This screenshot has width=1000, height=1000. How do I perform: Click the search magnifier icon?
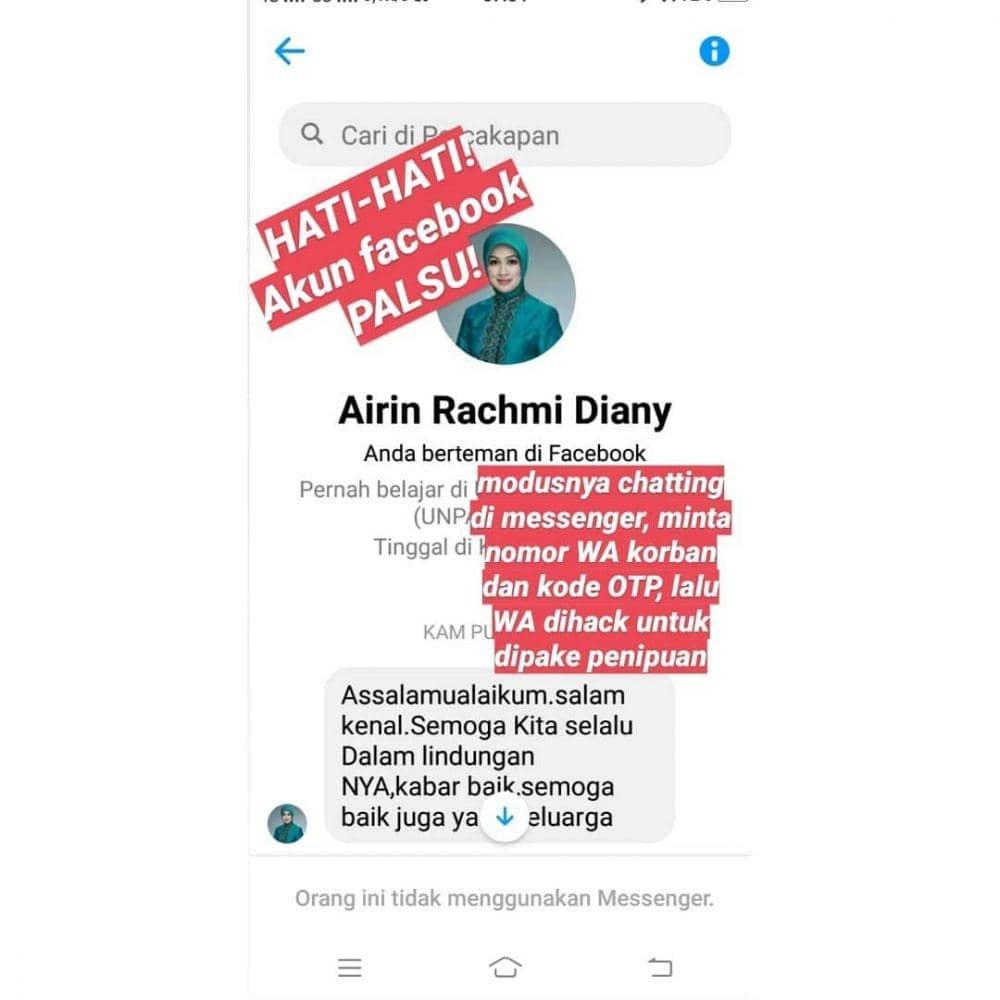(312, 134)
